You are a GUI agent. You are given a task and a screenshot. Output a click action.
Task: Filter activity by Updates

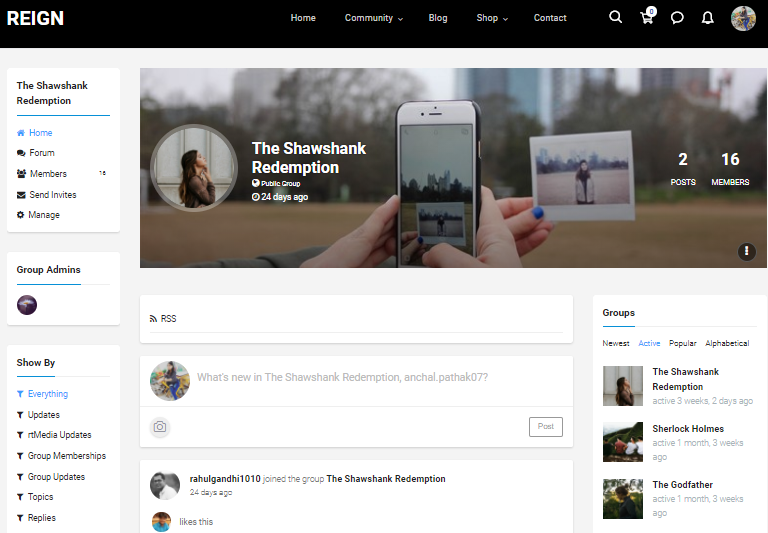tap(38, 415)
